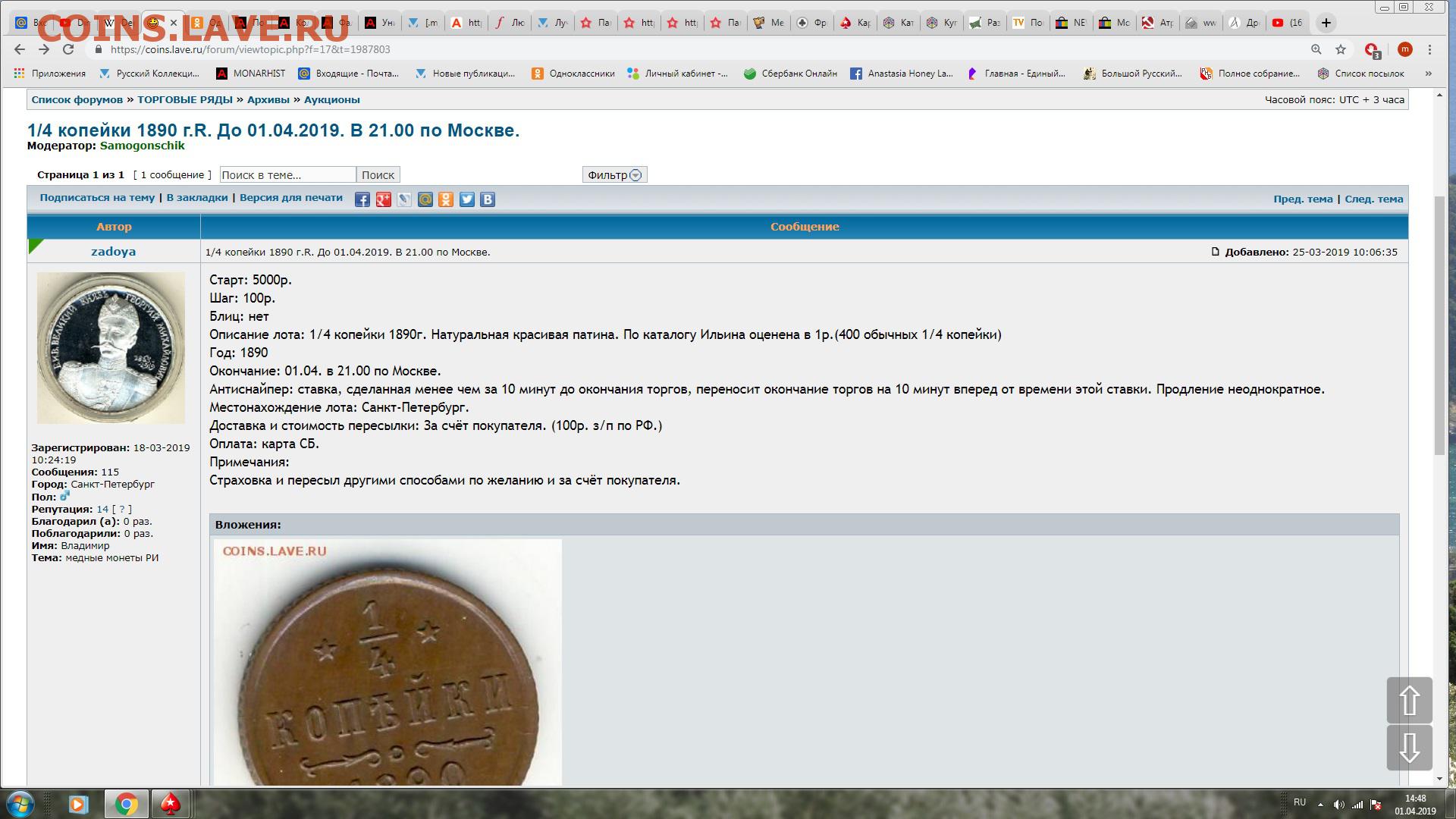
Task: Share topic via Mail.ru @ icon
Action: tap(425, 199)
